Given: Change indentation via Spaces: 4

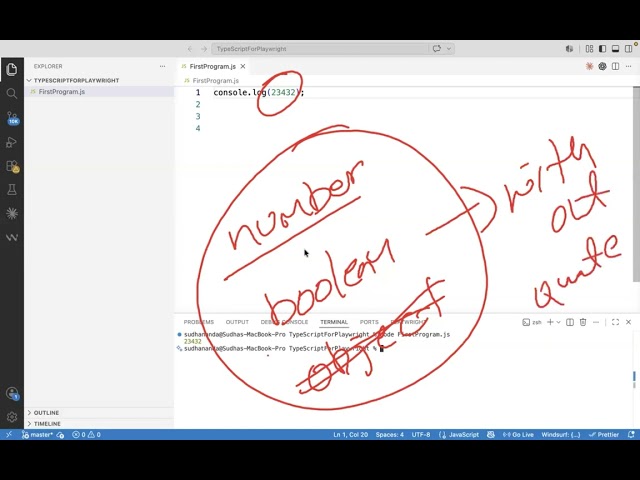Looking at the screenshot, I should coord(390,435).
